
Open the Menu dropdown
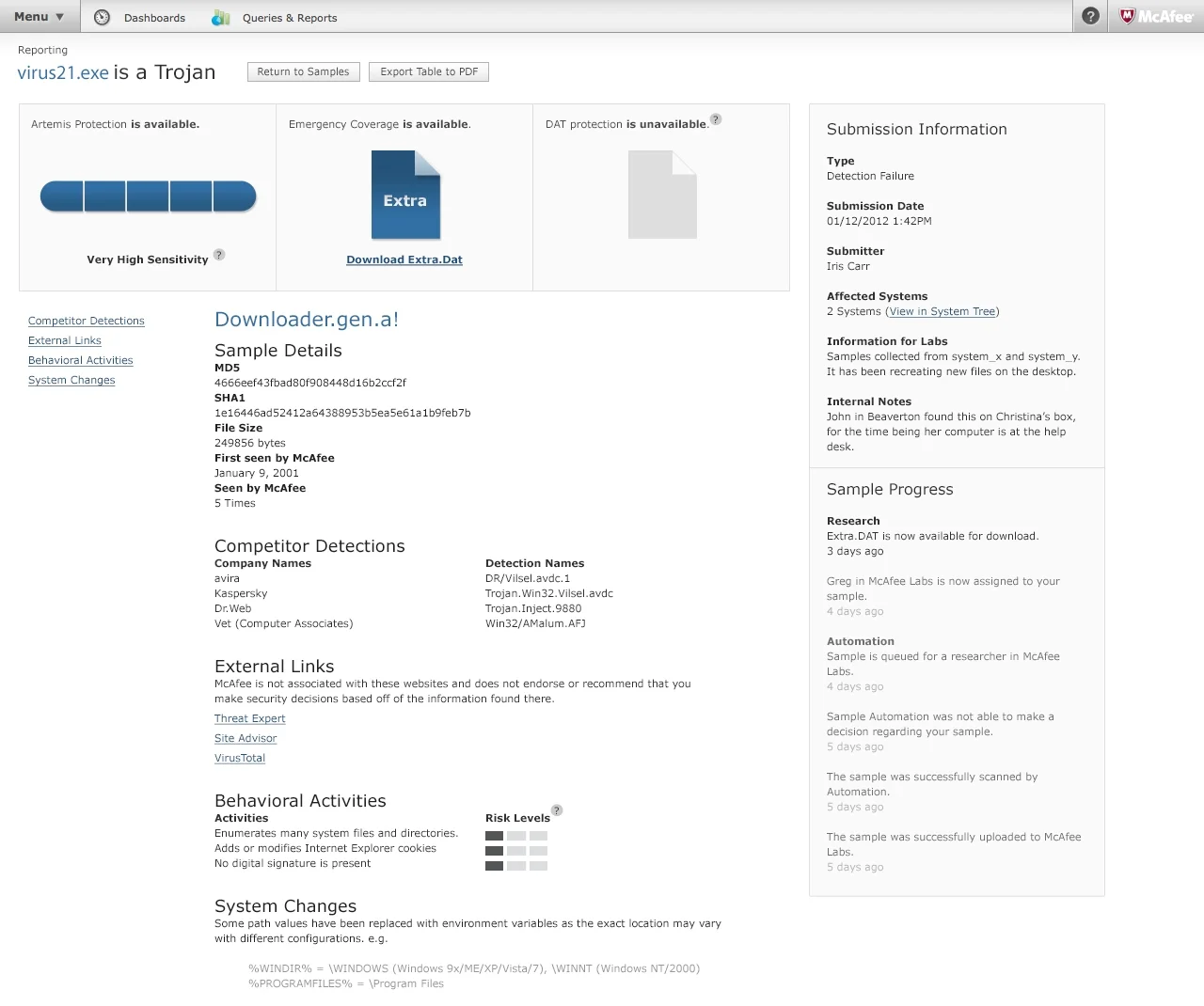click(x=38, y=16)
